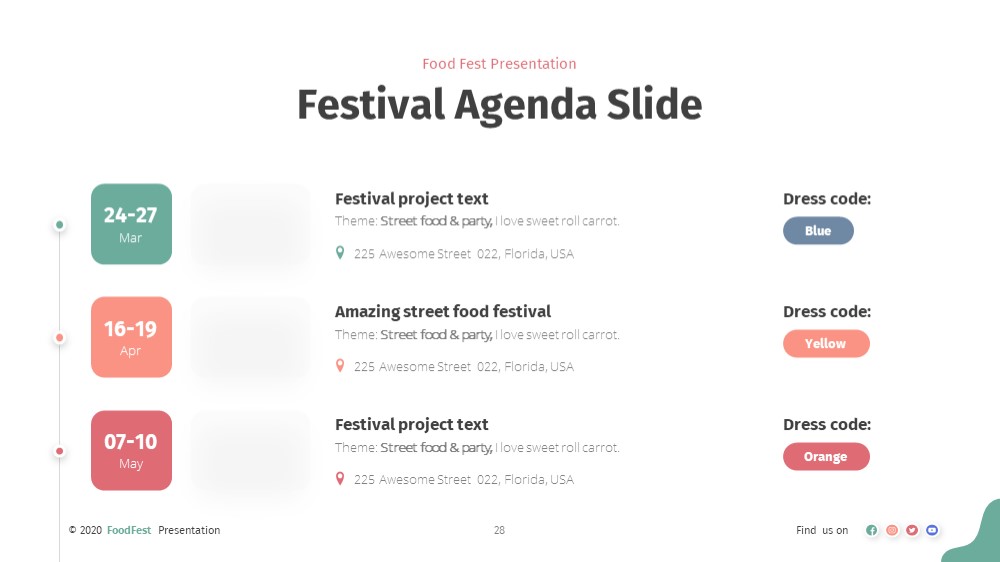The image size is (1000, 562).
Task: Open the Facebook icon in the footer
Action: 871,530
